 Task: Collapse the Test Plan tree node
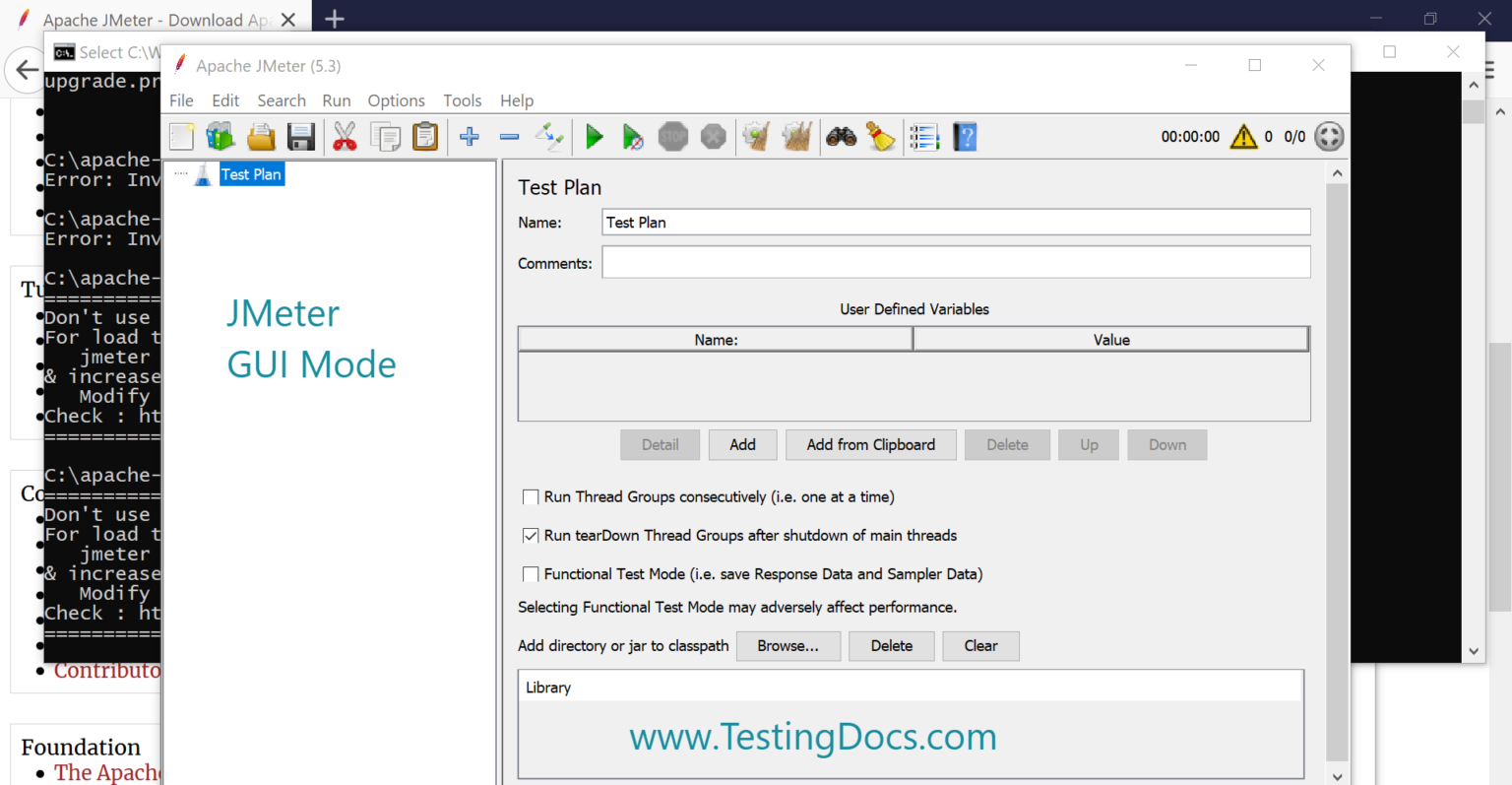click(x=181, y=173)
